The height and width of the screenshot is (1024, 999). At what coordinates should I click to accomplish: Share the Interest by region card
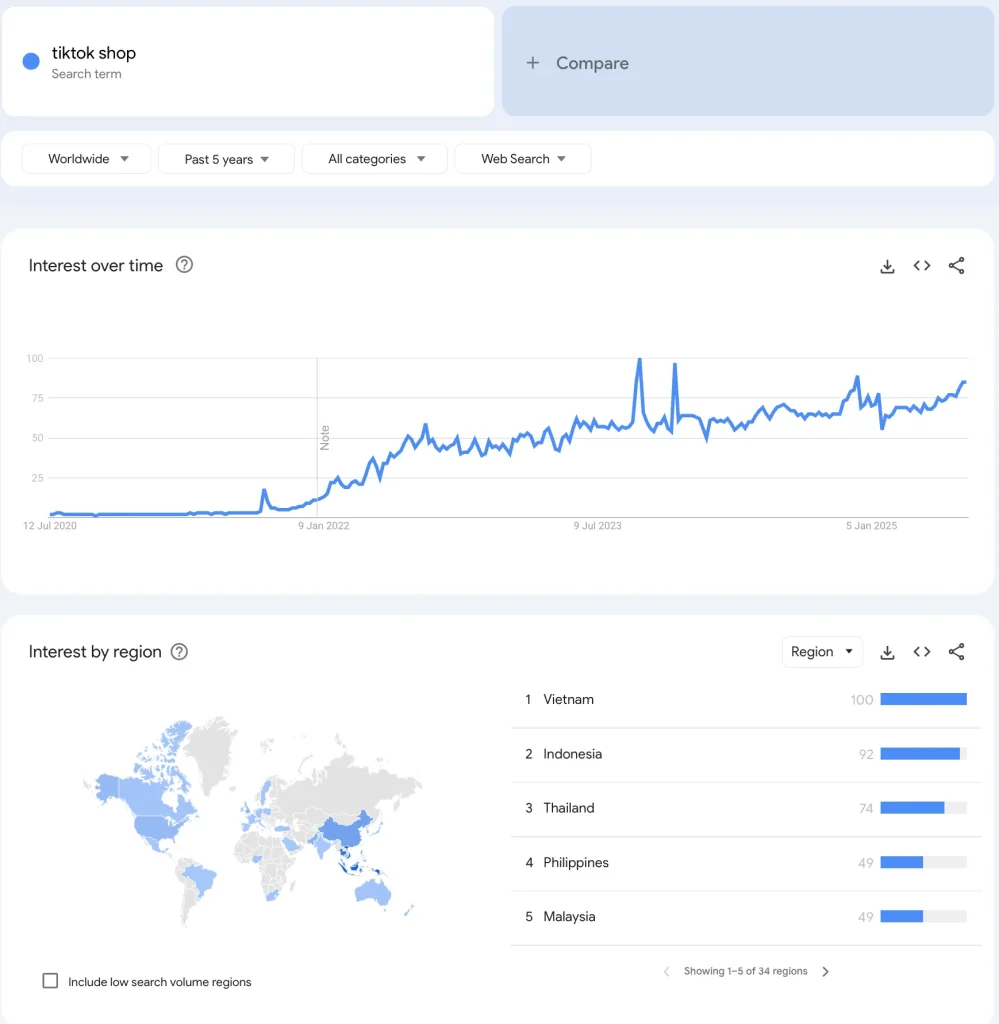[956, 652]
